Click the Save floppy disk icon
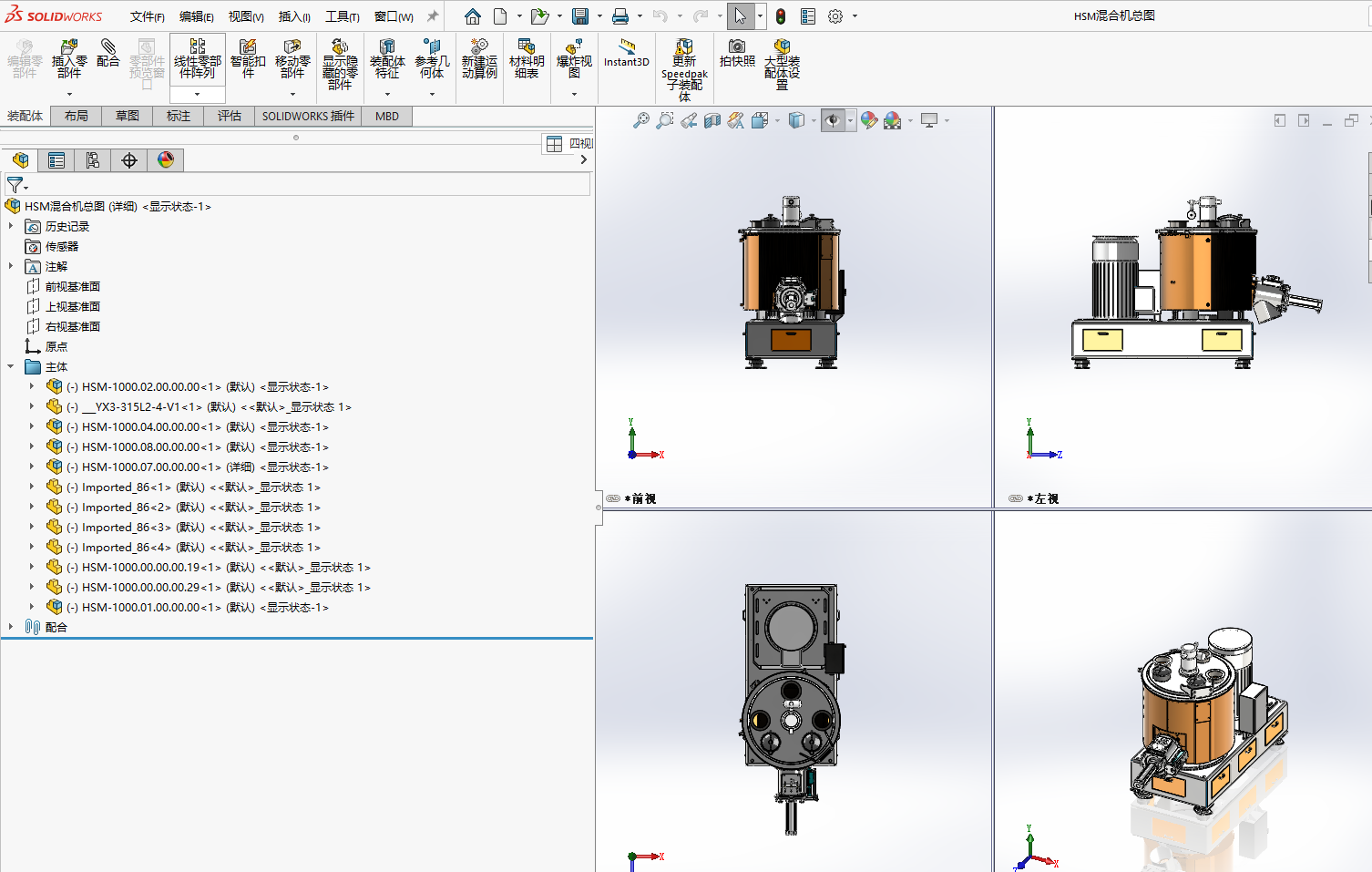Viewport: 1372px width, 872px height. [580, 16]
